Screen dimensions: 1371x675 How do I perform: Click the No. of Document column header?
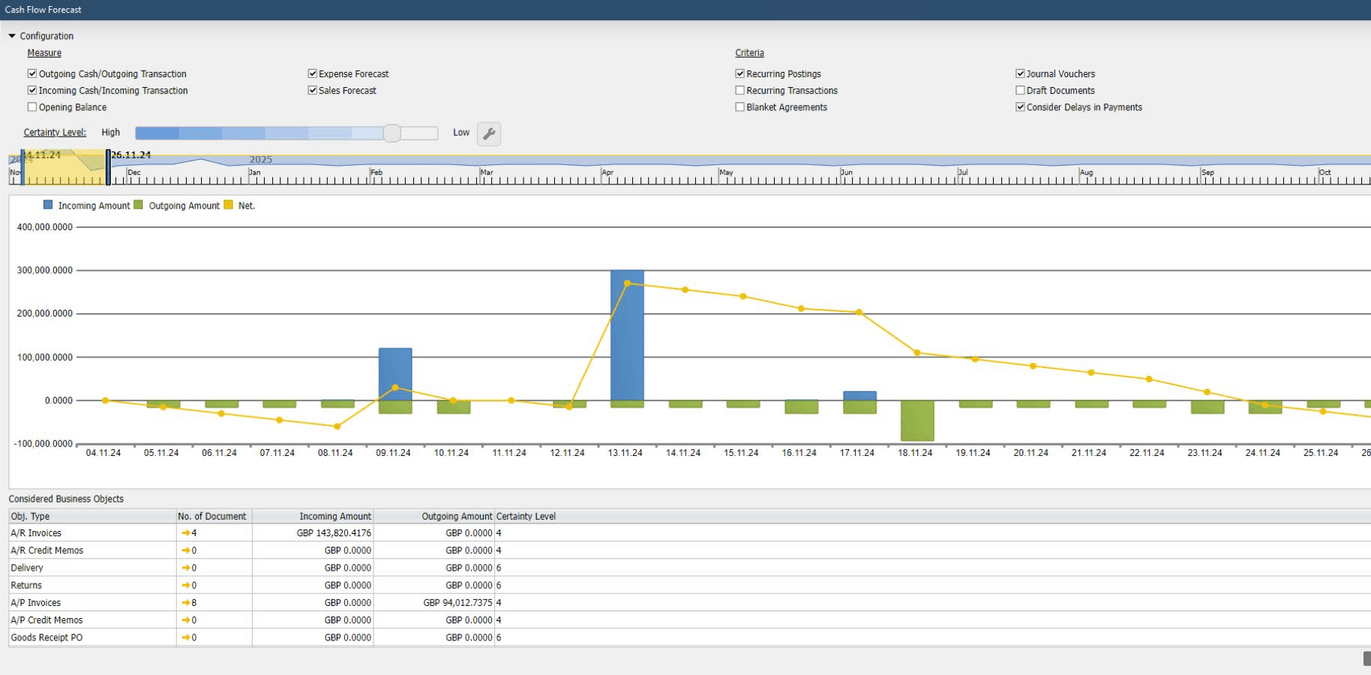point(214,516)
